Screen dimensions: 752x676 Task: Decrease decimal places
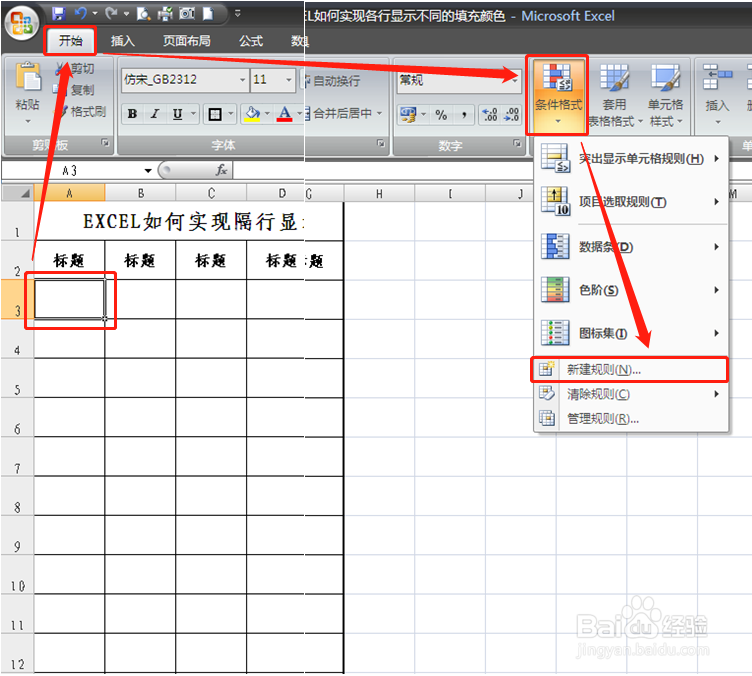tap(512, 115)
